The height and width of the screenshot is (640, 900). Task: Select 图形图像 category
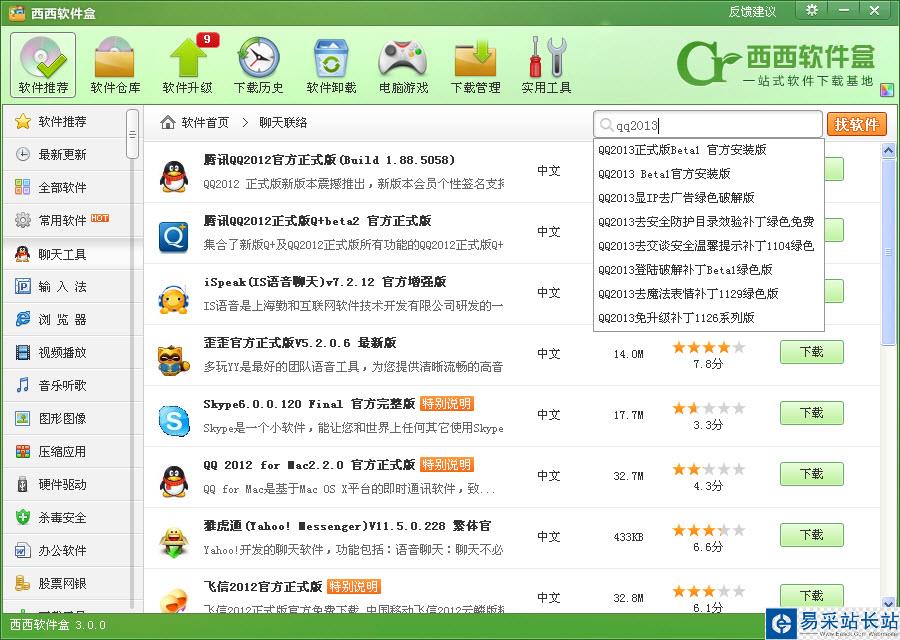pos(65,418)
